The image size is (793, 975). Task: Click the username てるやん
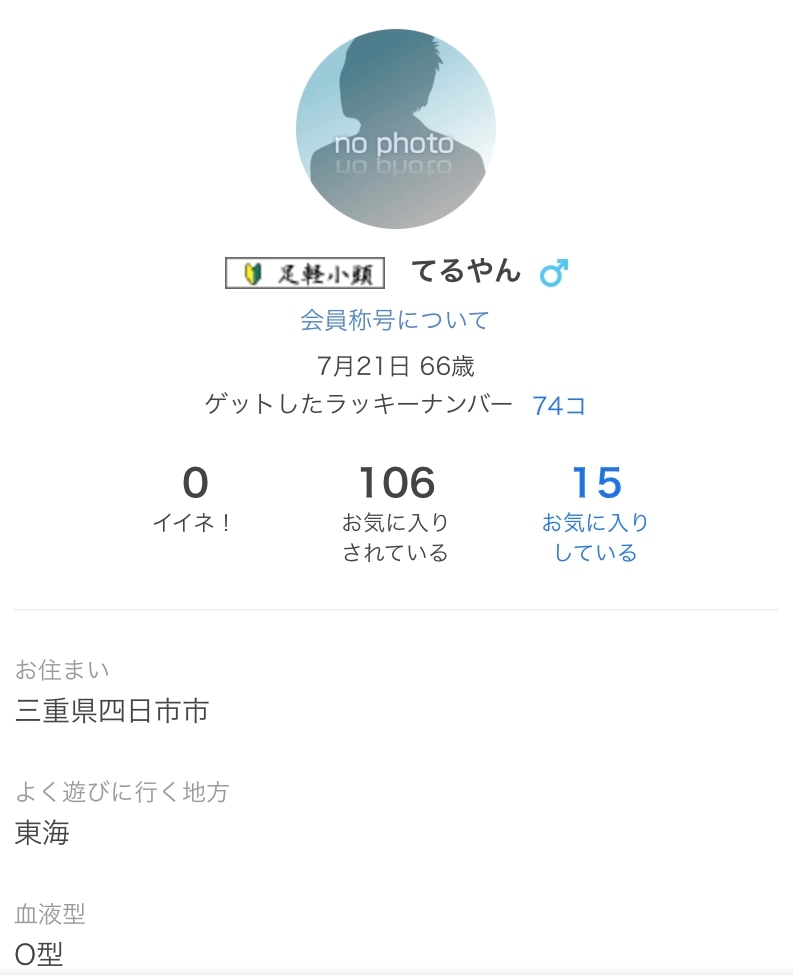[x=466, y=271]
